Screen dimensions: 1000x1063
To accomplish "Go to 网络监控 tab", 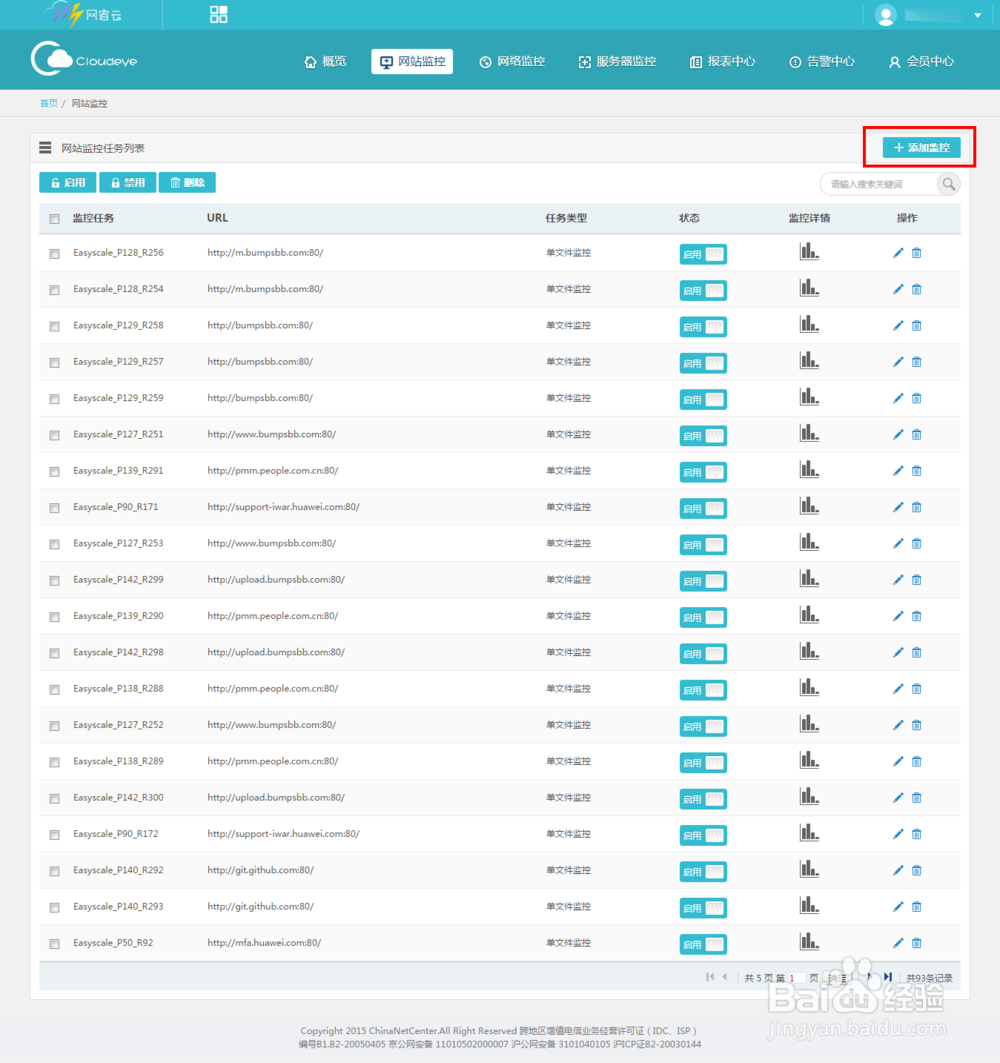I will click(x=513, y=62).
